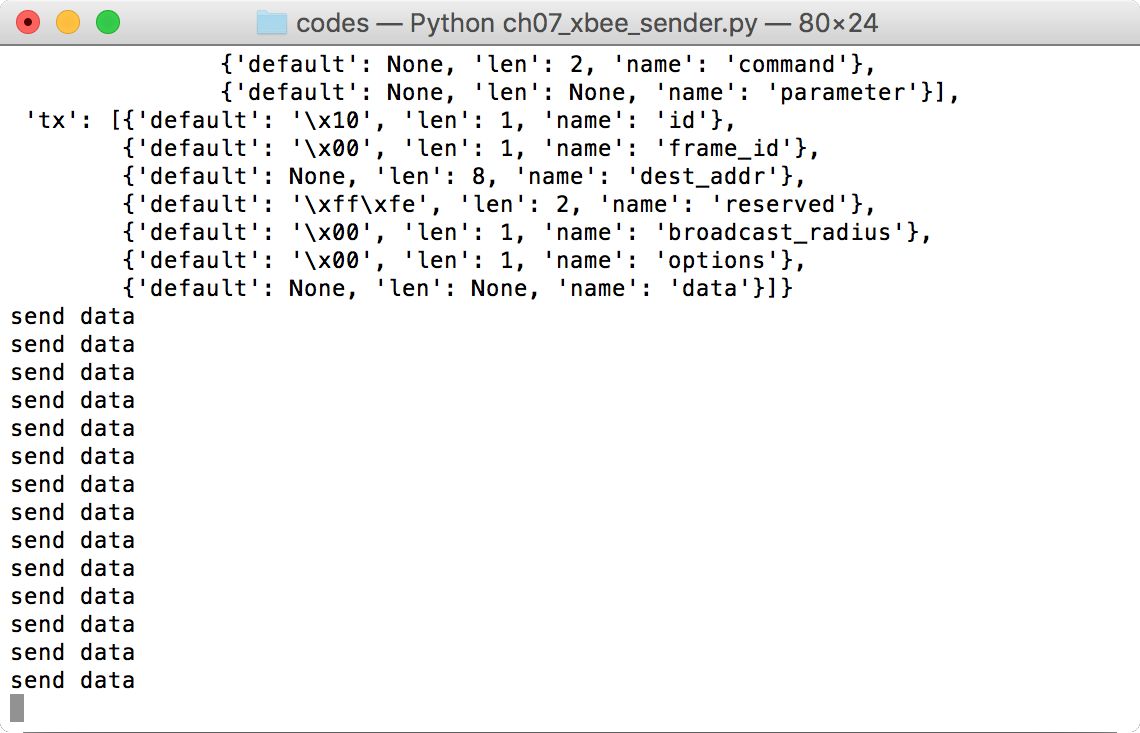
Task: Click the red close window button
Action: point(28,23)
